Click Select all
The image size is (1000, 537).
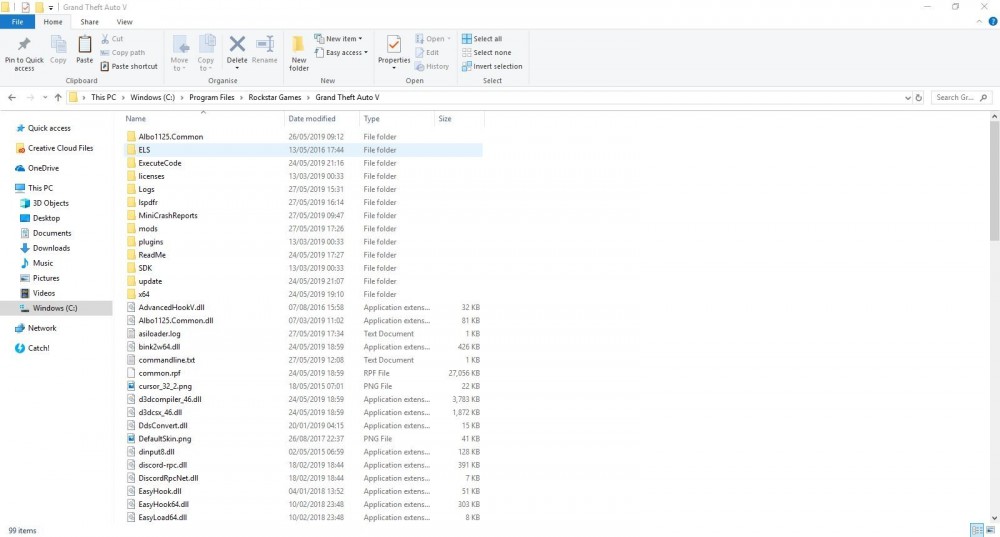[482, 39]
